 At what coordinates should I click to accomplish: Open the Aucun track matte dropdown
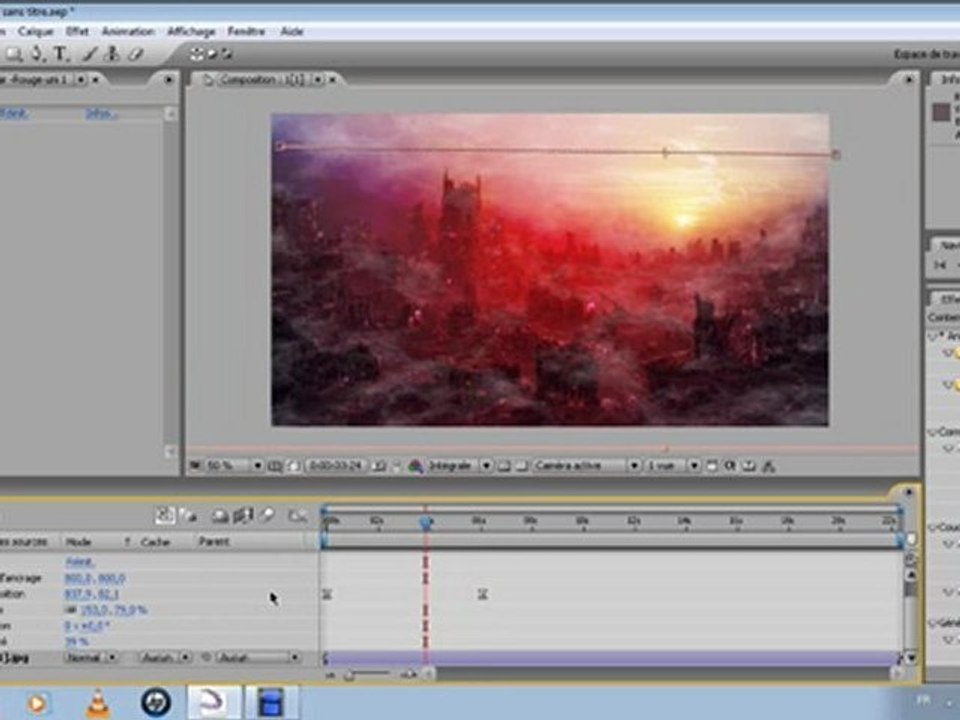(165, 658)
